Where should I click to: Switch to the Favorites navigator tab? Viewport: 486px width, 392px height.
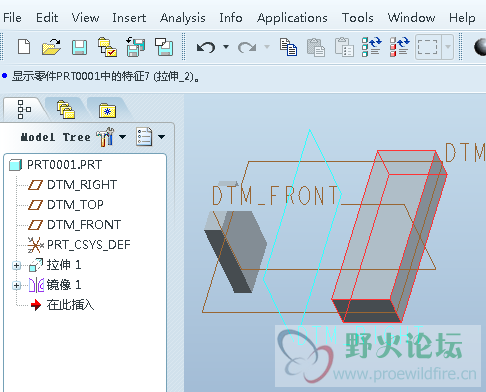click(107, 110)
